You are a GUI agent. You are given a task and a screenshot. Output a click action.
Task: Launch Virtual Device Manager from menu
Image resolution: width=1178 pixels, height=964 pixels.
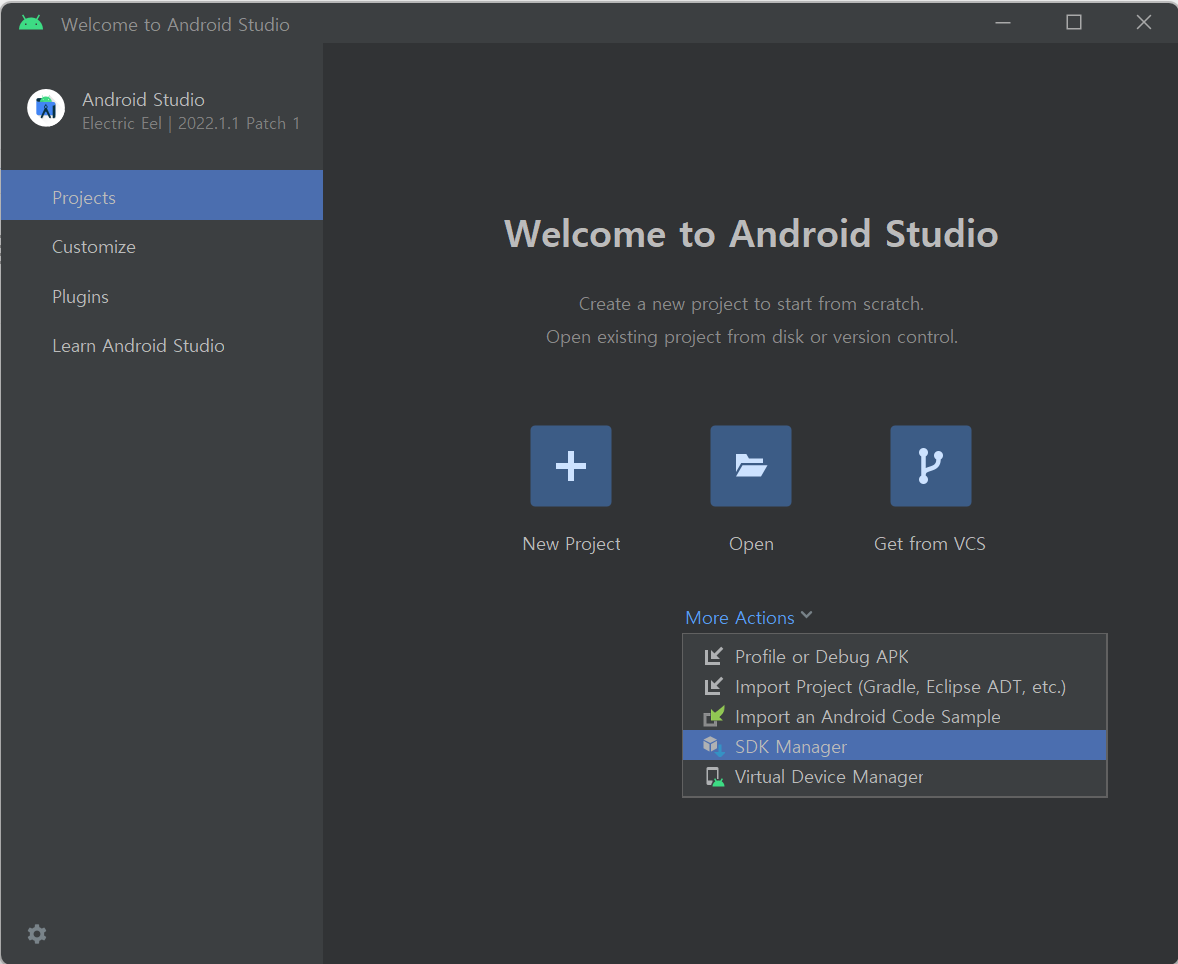coord(894,777)
